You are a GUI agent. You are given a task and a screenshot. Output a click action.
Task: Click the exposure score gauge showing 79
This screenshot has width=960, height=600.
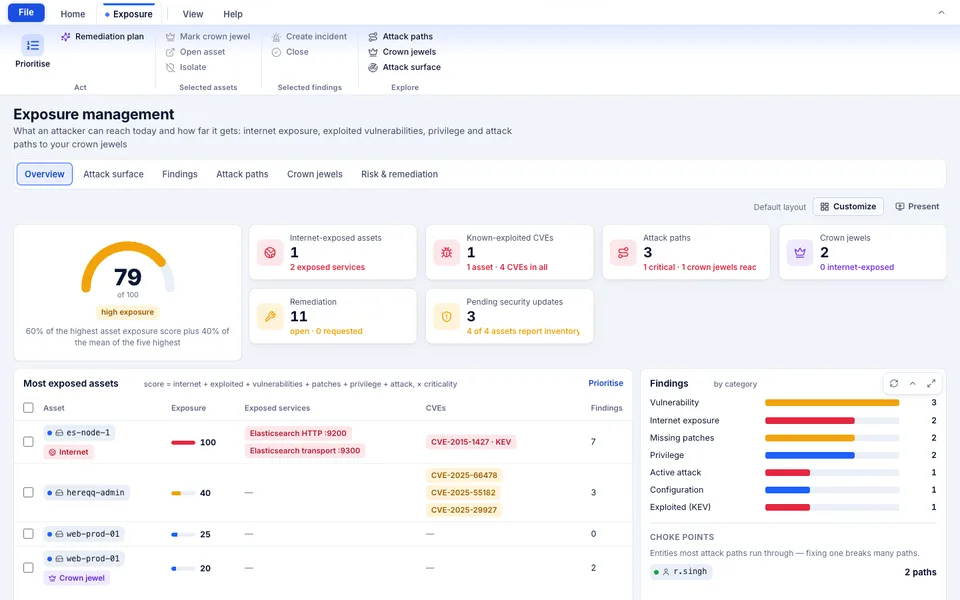click(x=128, y=269)
